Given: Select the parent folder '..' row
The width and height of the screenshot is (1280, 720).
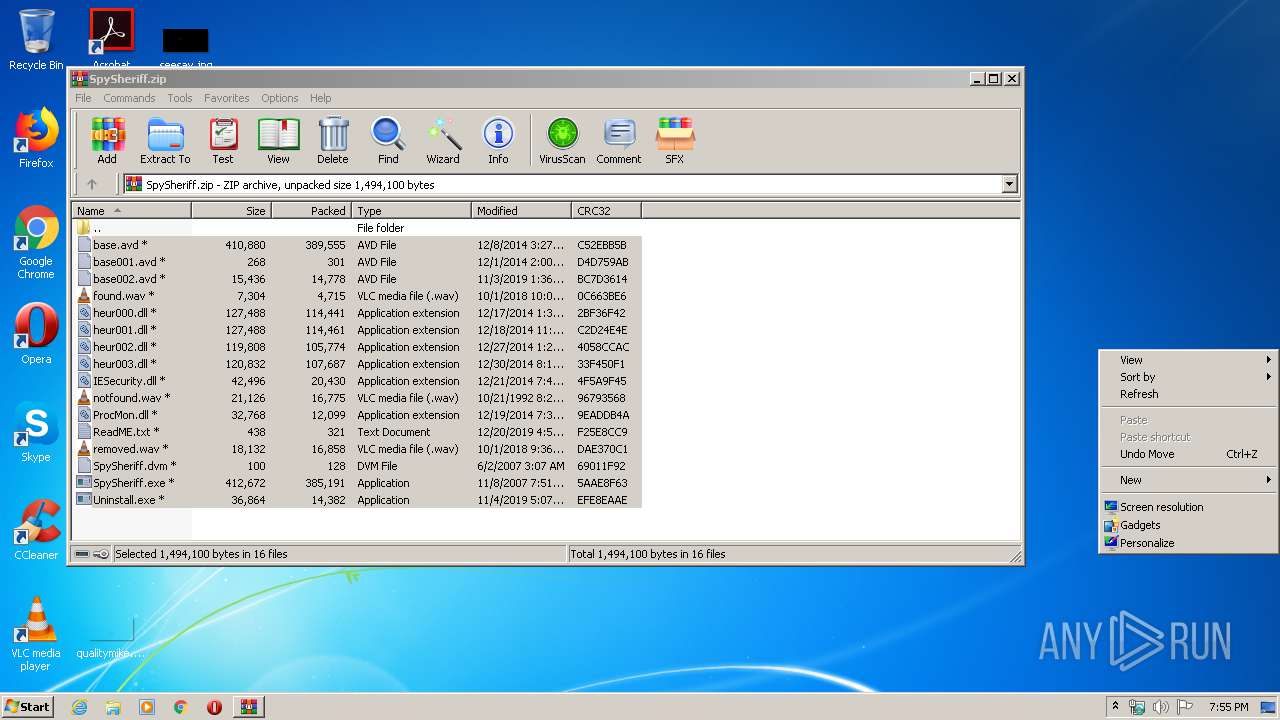Looking at the screenshot, I should click(358, 228).
